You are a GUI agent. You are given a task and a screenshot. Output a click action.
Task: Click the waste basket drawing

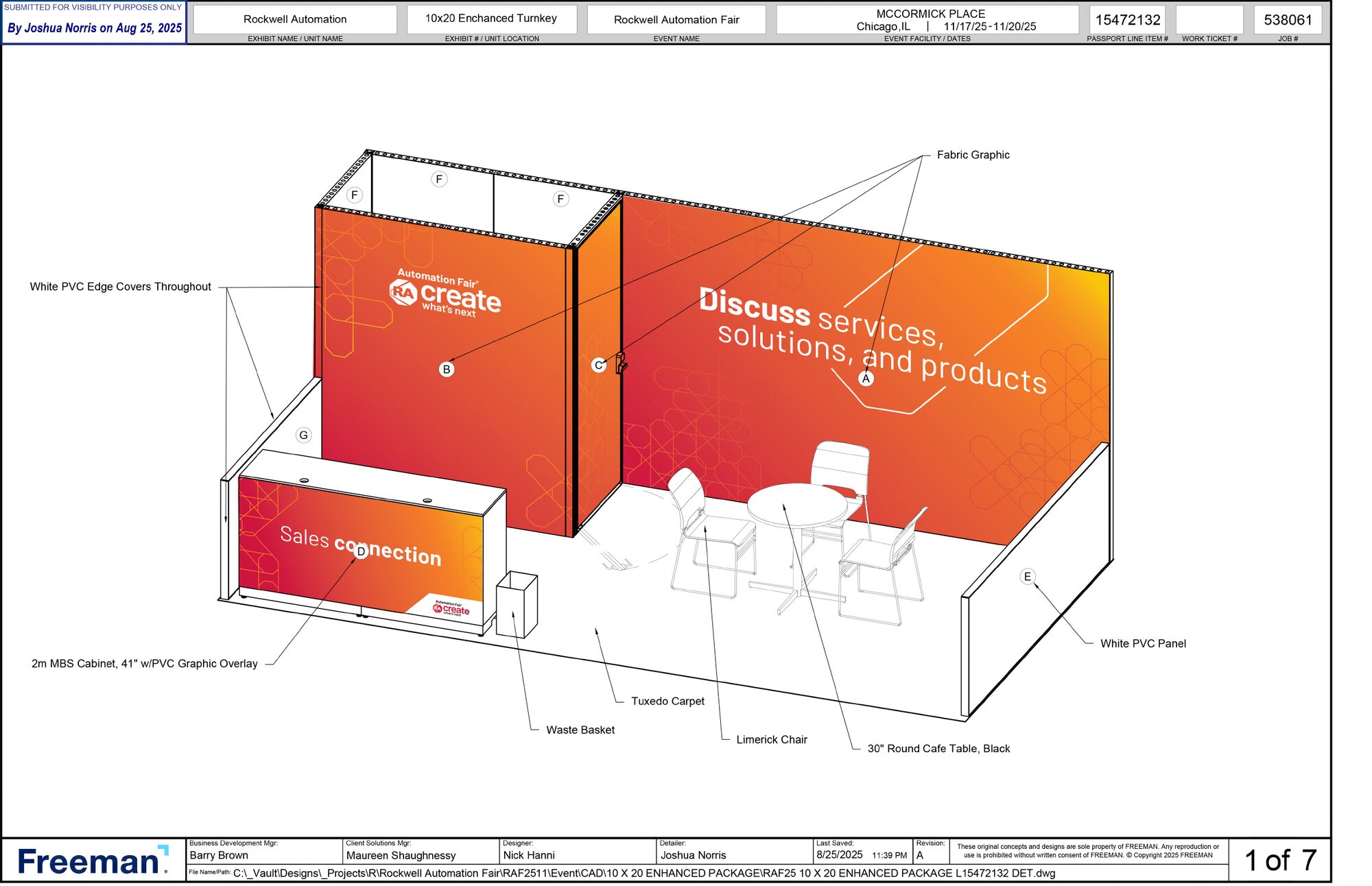click(x=517, y=604)
